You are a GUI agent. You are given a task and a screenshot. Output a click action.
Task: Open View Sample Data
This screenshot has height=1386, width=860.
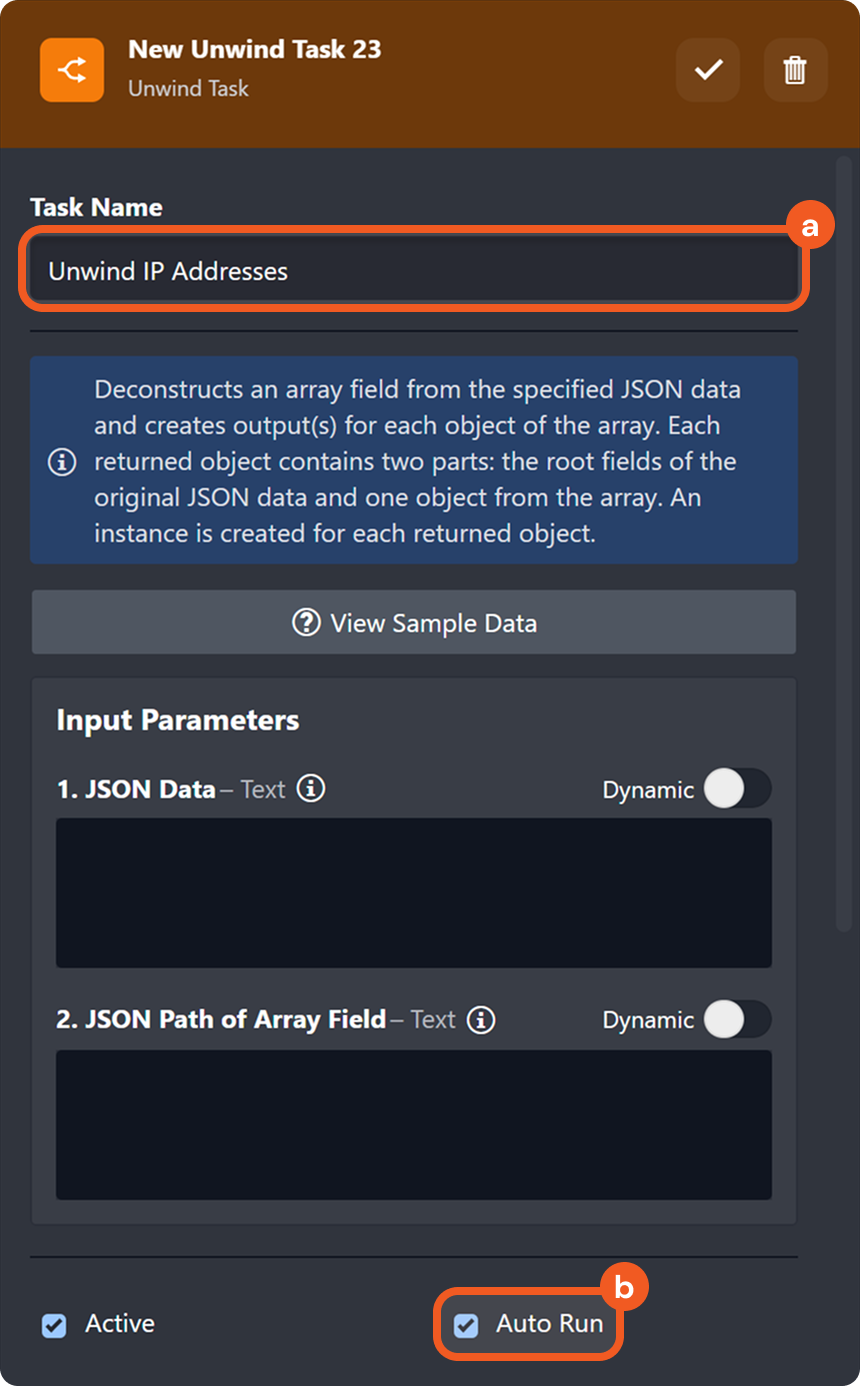pyautogui.click(x=414, y=623)
